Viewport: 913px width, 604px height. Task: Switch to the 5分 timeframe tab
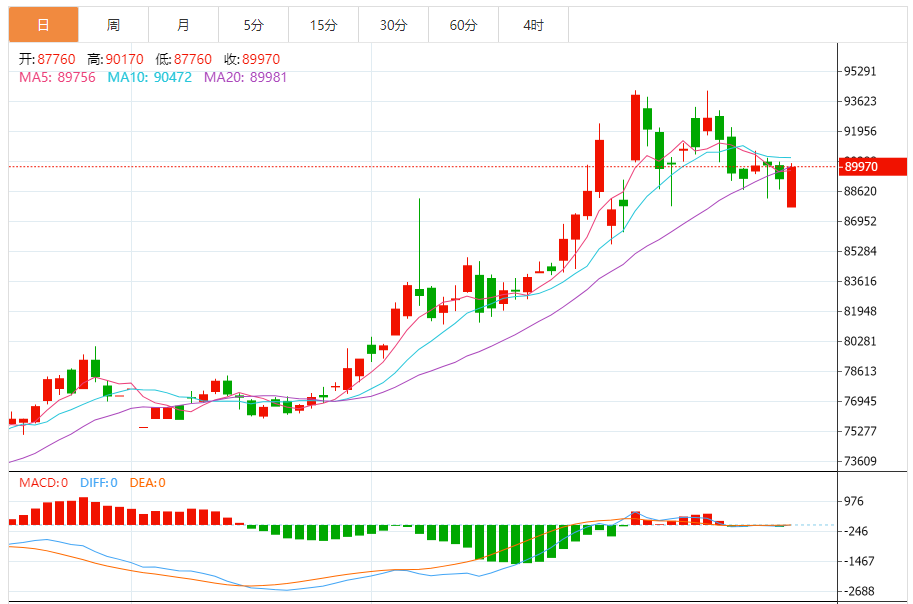pyautogui.click(x=253, y=25)
